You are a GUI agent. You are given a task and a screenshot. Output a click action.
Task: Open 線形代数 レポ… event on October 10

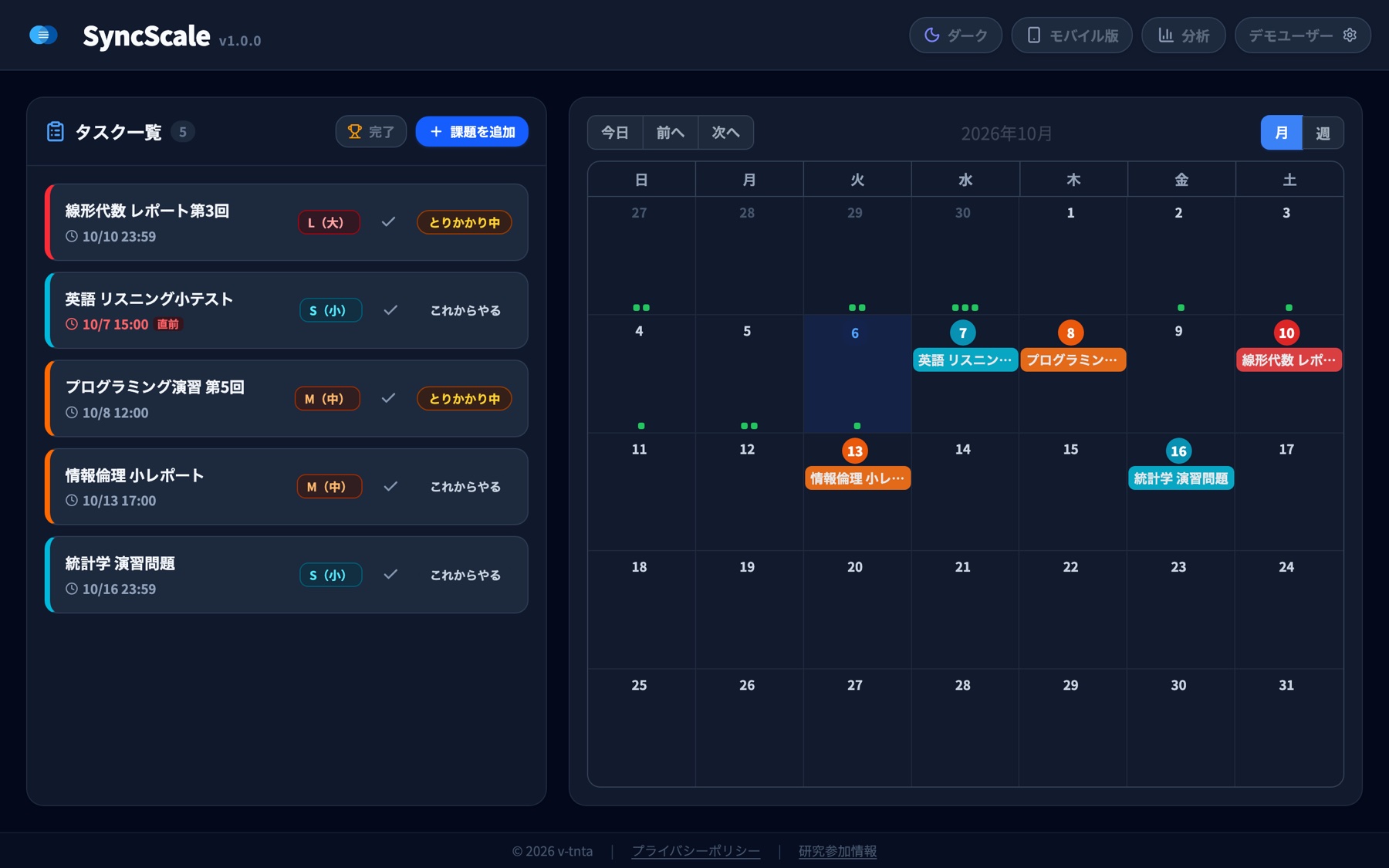pyautogui.click(x=1289, y=360)
